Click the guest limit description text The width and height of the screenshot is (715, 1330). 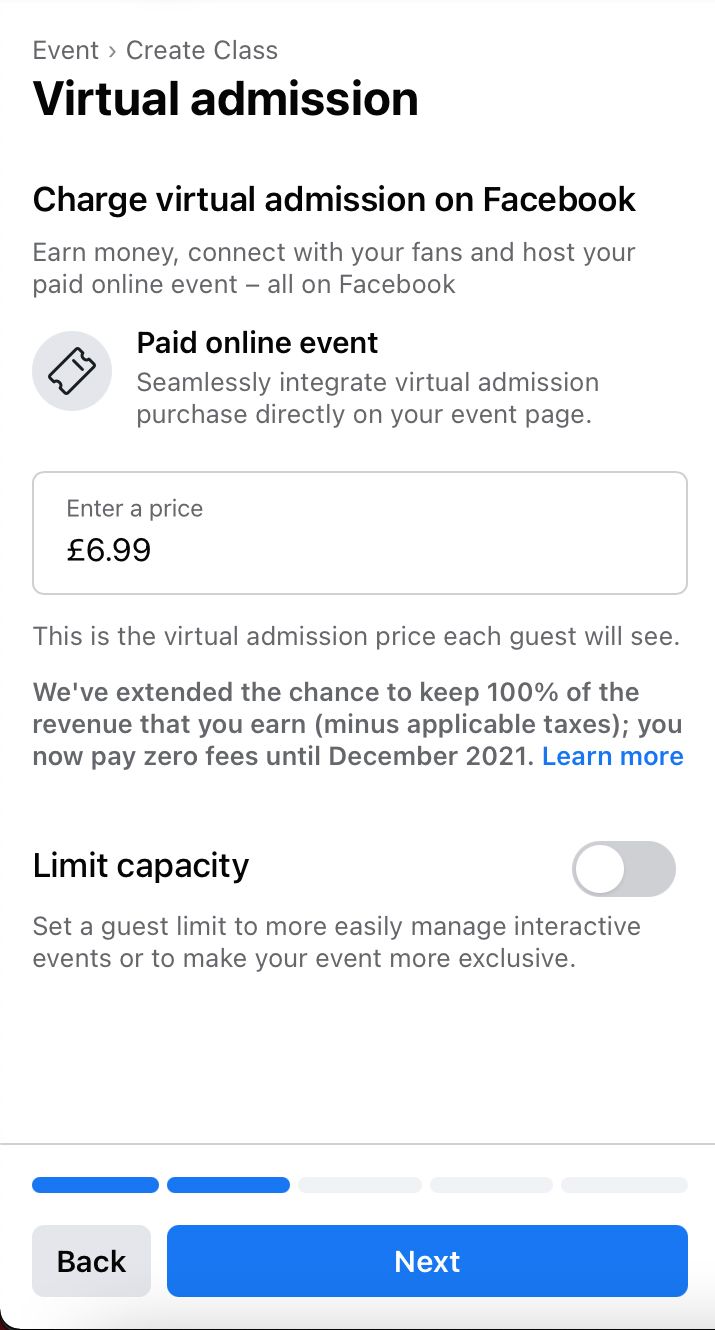click(336, 942)
